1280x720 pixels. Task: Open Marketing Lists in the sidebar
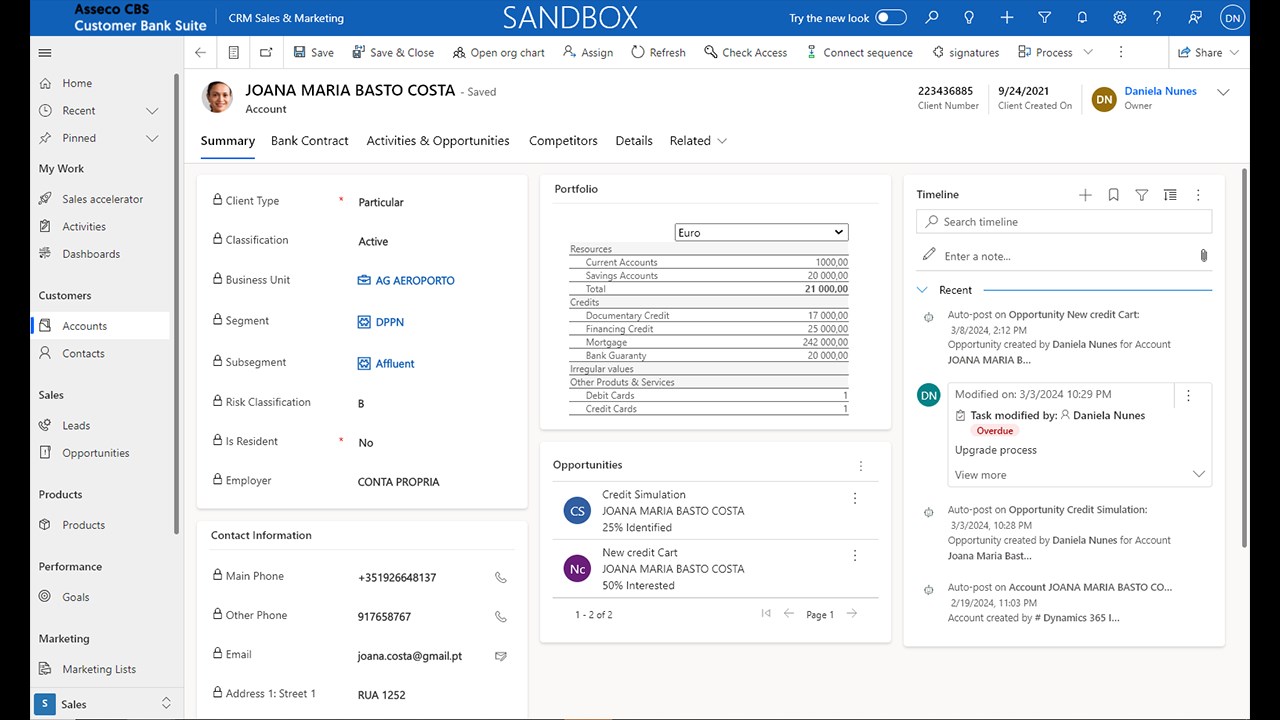(x=100, y=669)
